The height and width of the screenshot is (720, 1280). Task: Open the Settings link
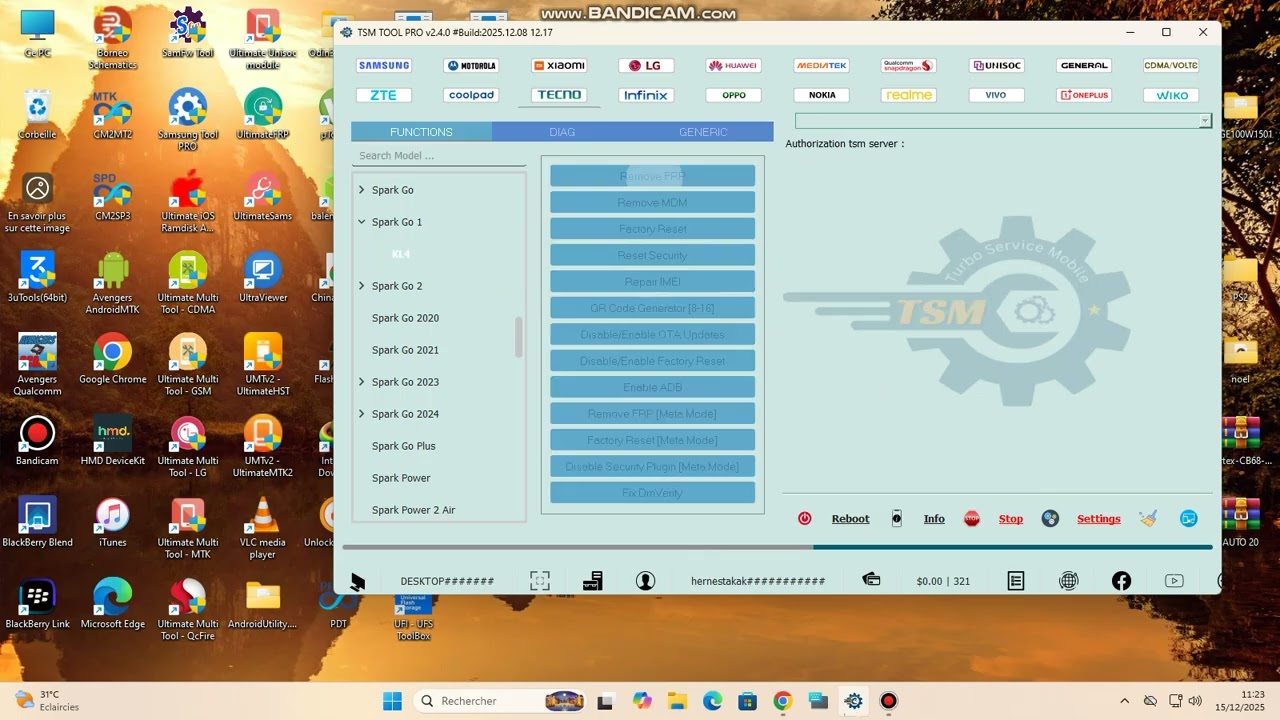coord(1099,519)
